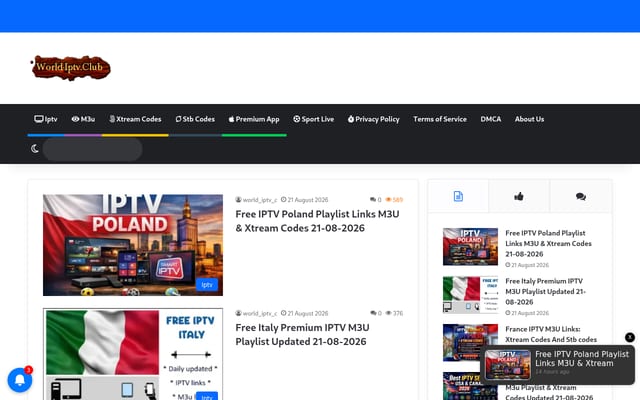Click the notification bell icon

coord(20,380)
